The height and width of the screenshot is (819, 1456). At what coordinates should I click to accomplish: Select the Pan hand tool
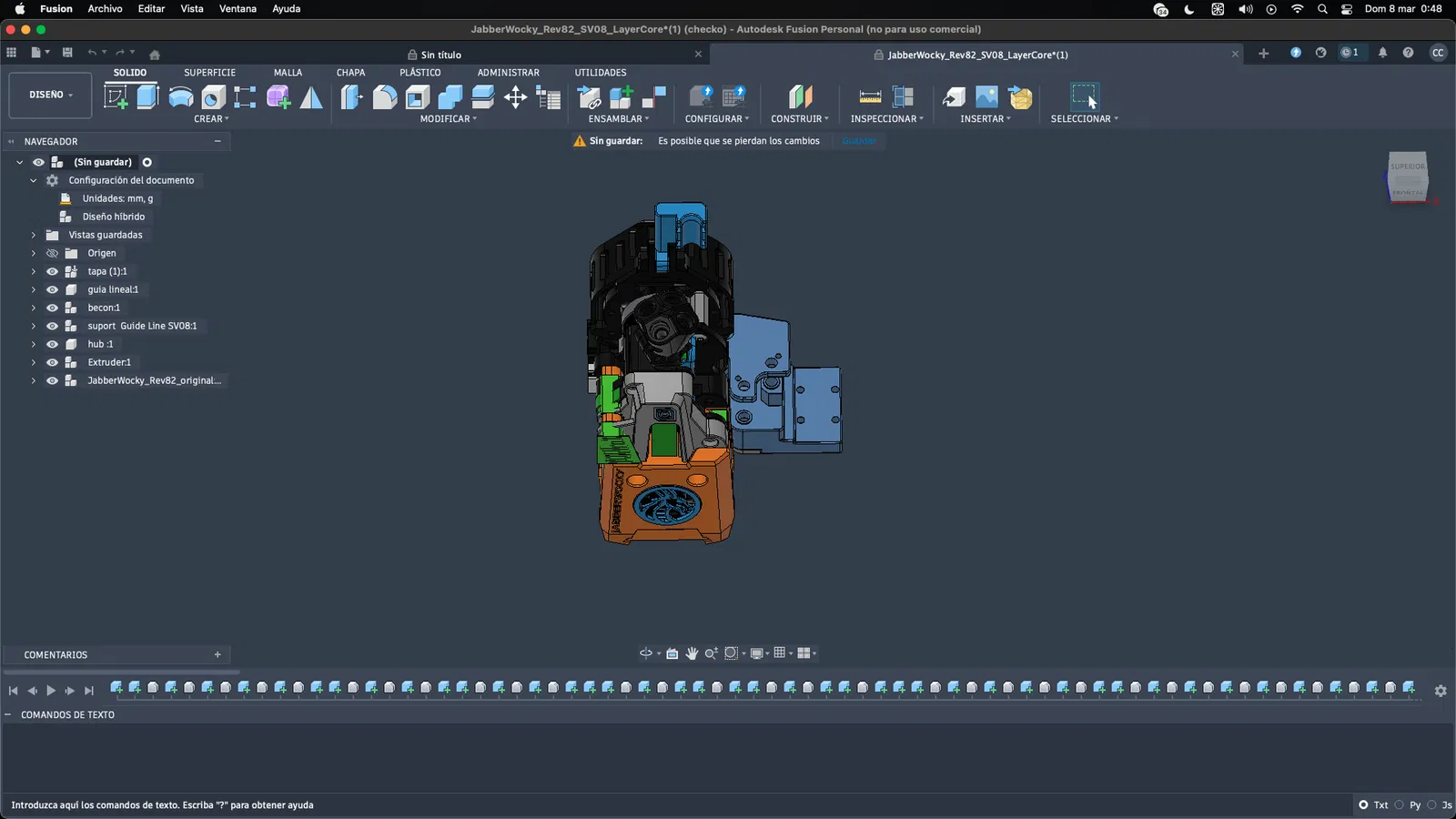[692, 653]
